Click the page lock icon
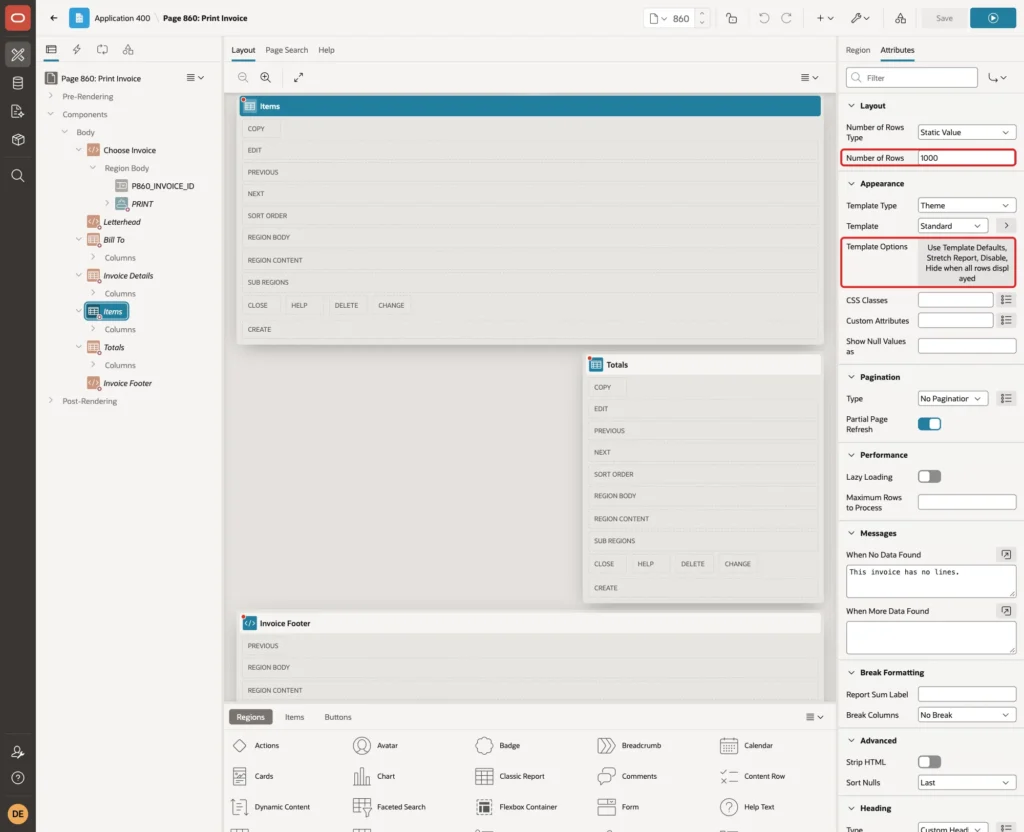 (x=731, y=18)
